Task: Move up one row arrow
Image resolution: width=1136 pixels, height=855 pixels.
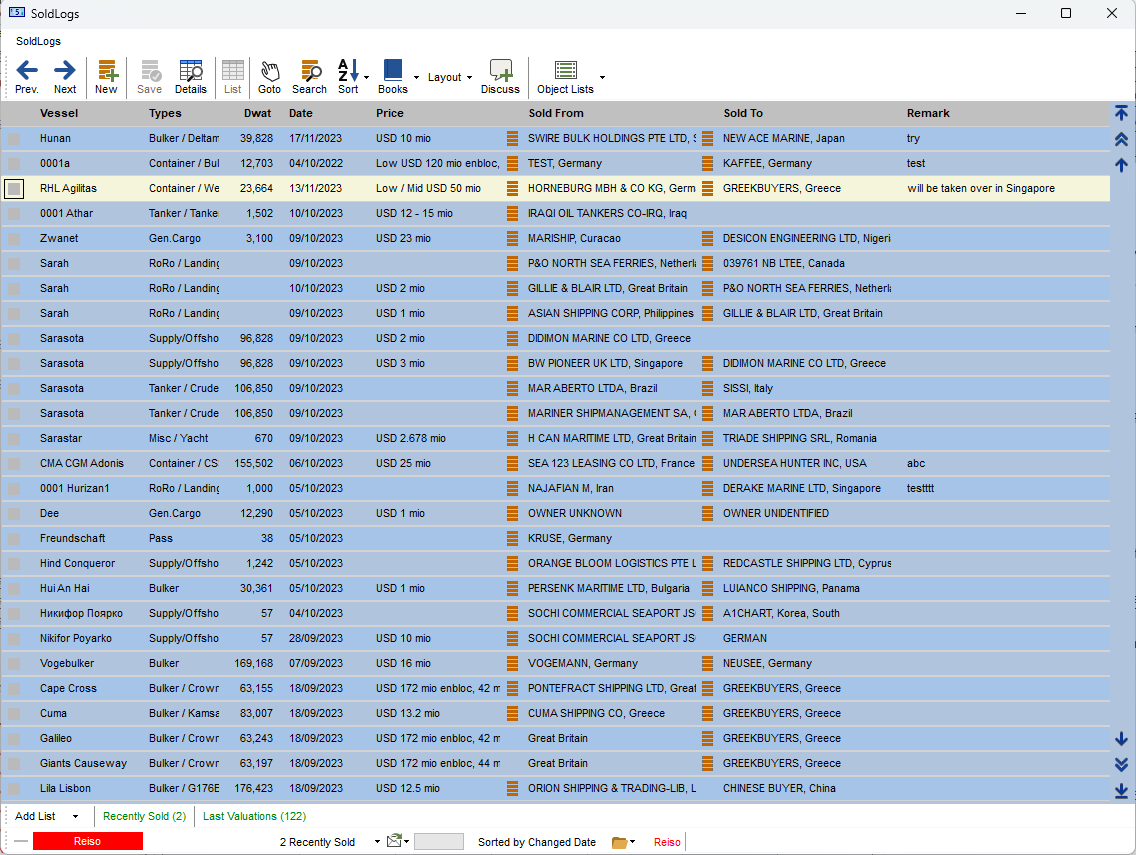Action: [x=1122, y=165]
